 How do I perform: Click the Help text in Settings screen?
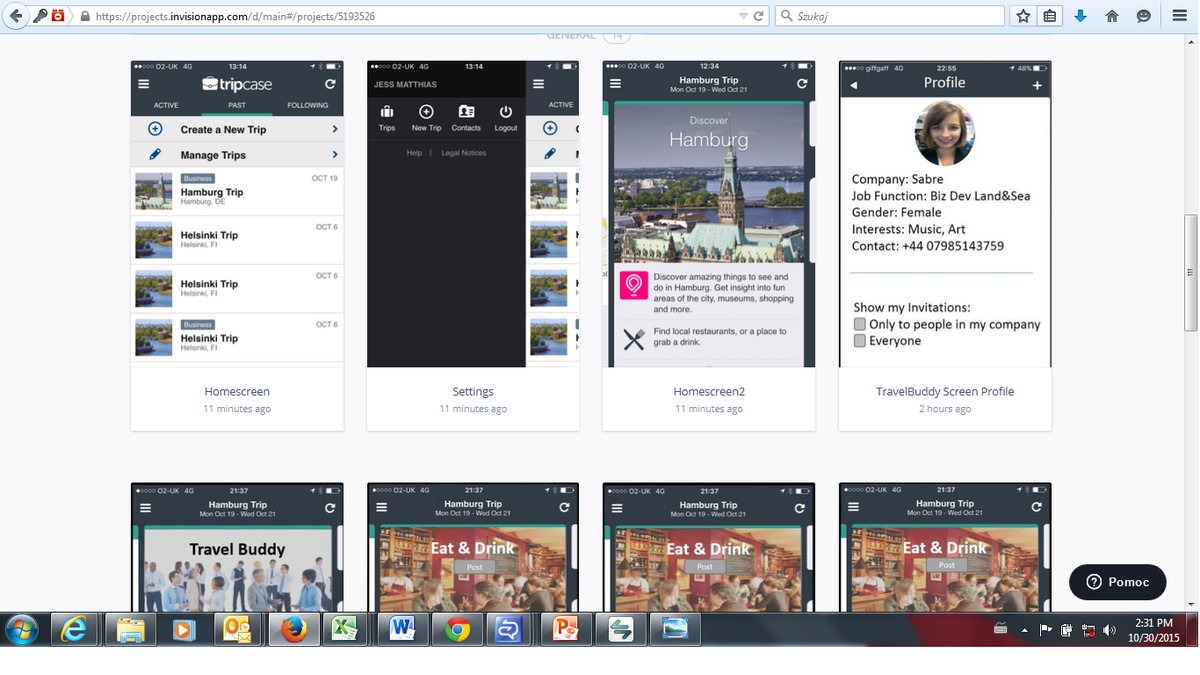tap(414, 153)
